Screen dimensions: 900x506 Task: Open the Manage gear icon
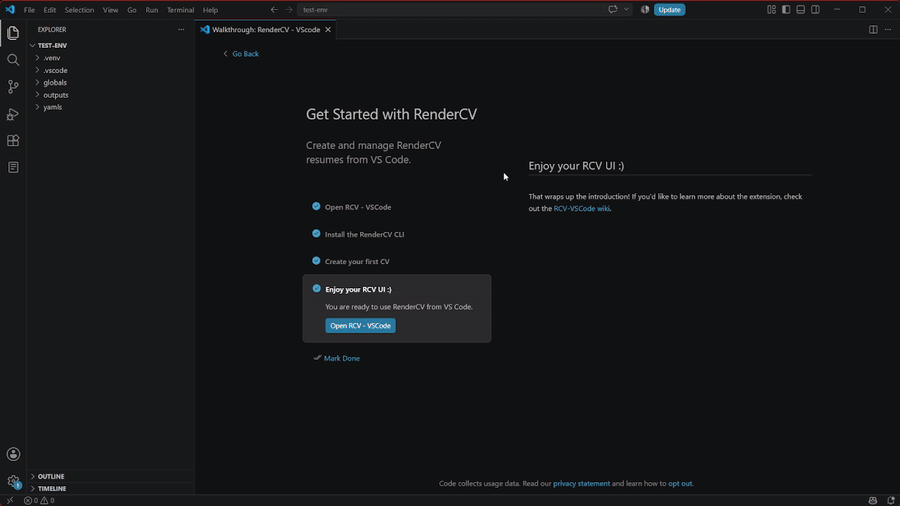coord(13,481)
